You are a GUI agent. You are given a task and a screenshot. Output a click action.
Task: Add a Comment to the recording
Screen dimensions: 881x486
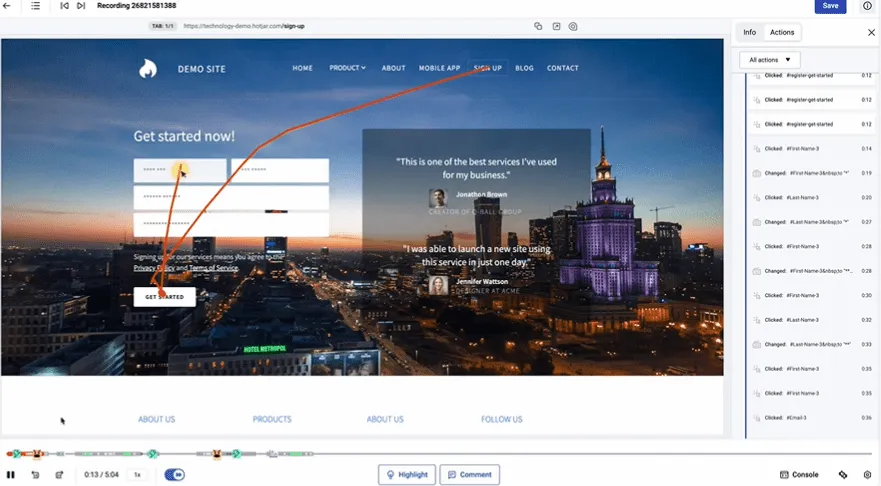coord(470,475)
